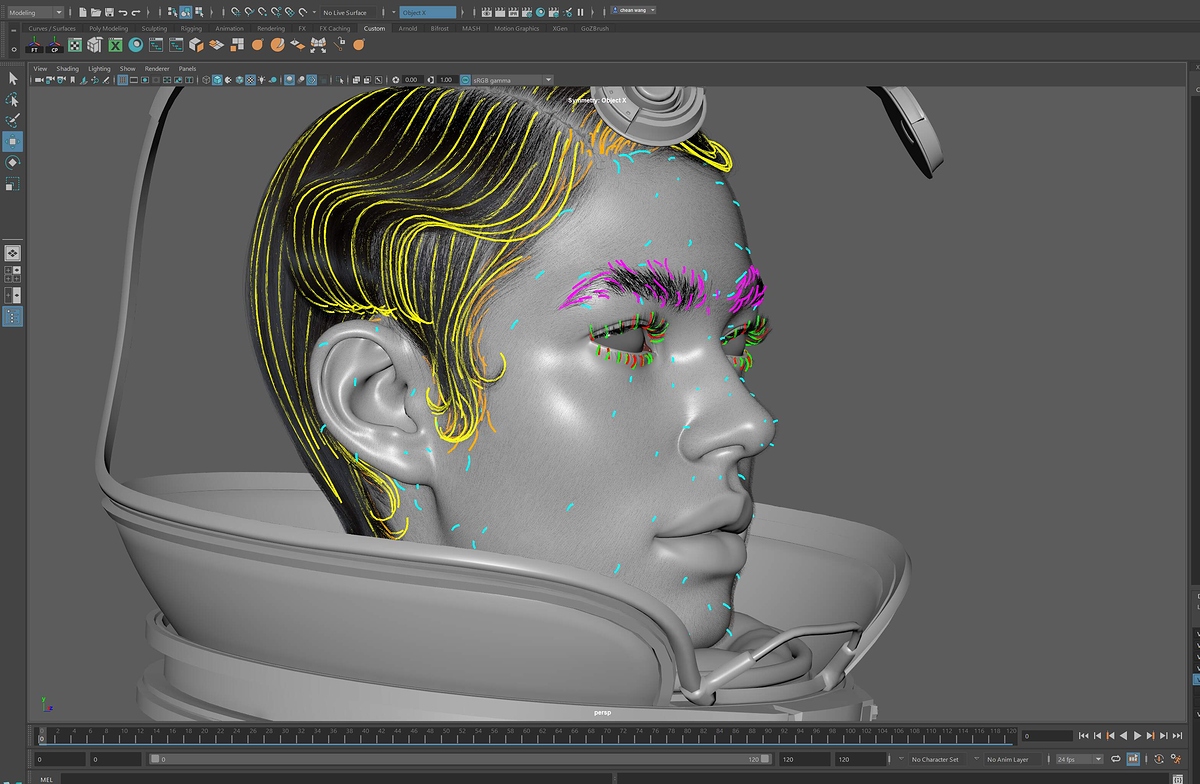Click the exposure value field 0.00
This screenshot has height=784, width=1200.
pyautogui.click(x=412, y=80)
